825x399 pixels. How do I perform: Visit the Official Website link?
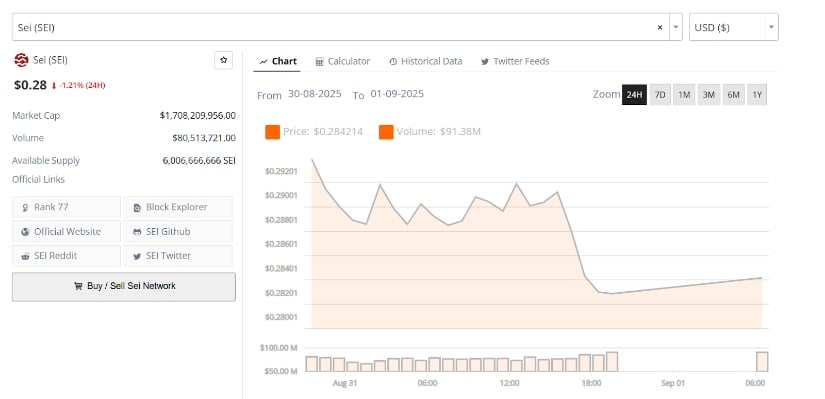[x=66, y=231]
